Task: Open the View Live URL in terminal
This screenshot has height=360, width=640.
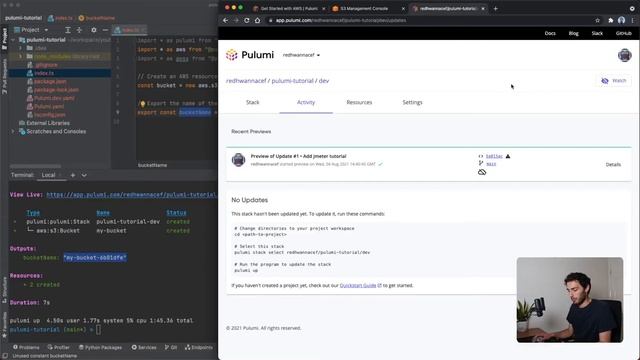Action: (131, 195)
